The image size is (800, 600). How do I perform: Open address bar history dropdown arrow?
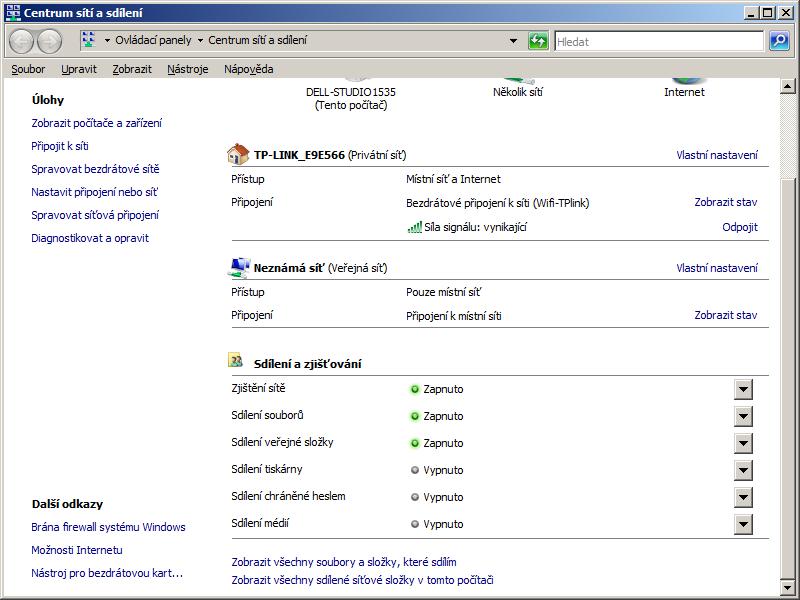click(x=514, y=41)
